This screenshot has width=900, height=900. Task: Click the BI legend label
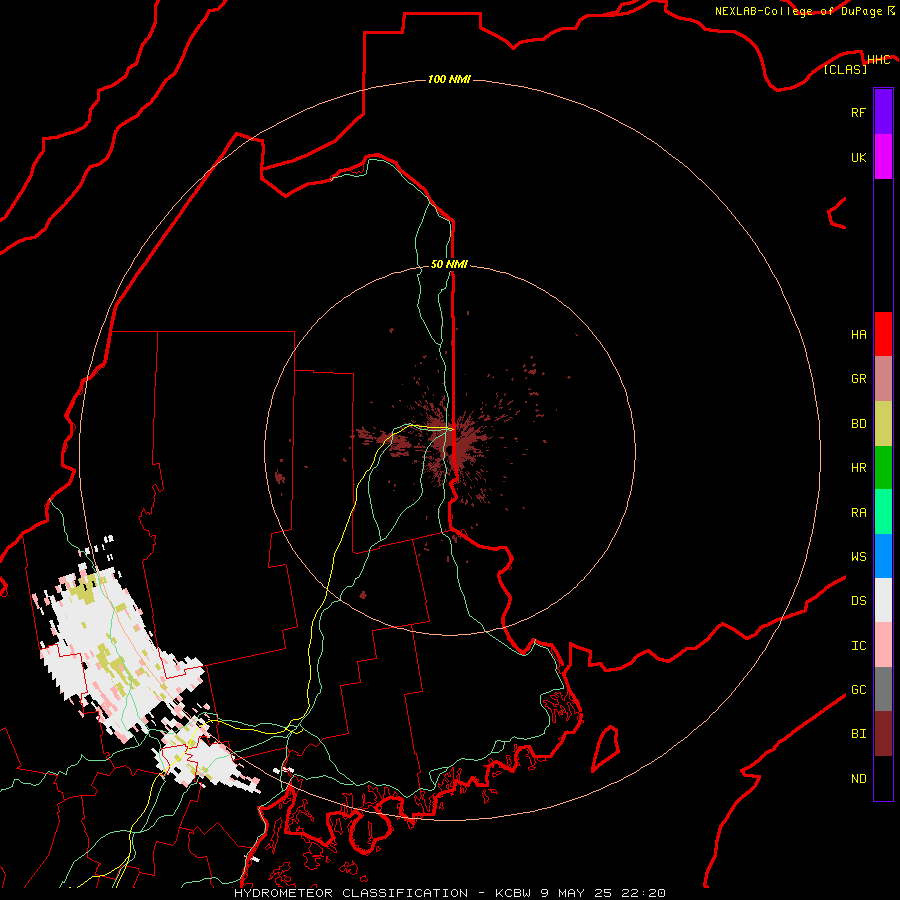tap(858, 734)
